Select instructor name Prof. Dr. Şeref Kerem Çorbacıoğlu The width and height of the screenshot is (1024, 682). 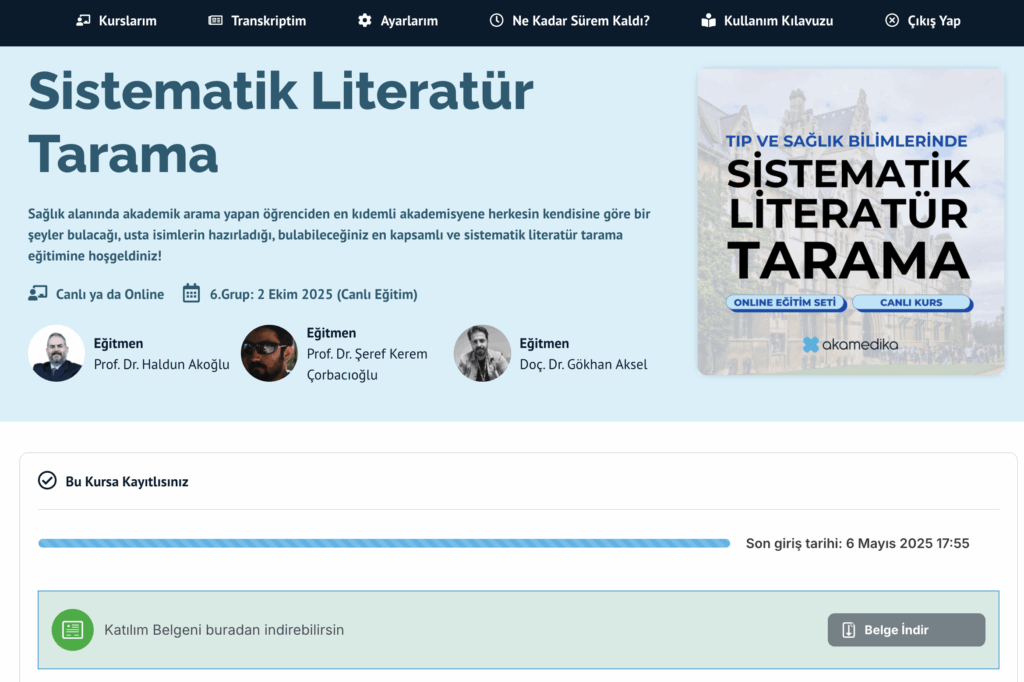click(x=367, y=365)
